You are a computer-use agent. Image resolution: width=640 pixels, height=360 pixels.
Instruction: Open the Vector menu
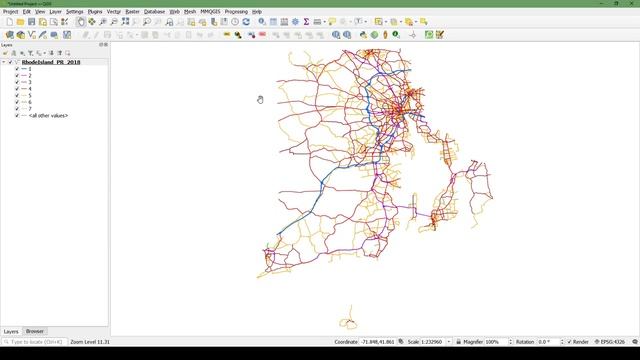click(113, 12)
